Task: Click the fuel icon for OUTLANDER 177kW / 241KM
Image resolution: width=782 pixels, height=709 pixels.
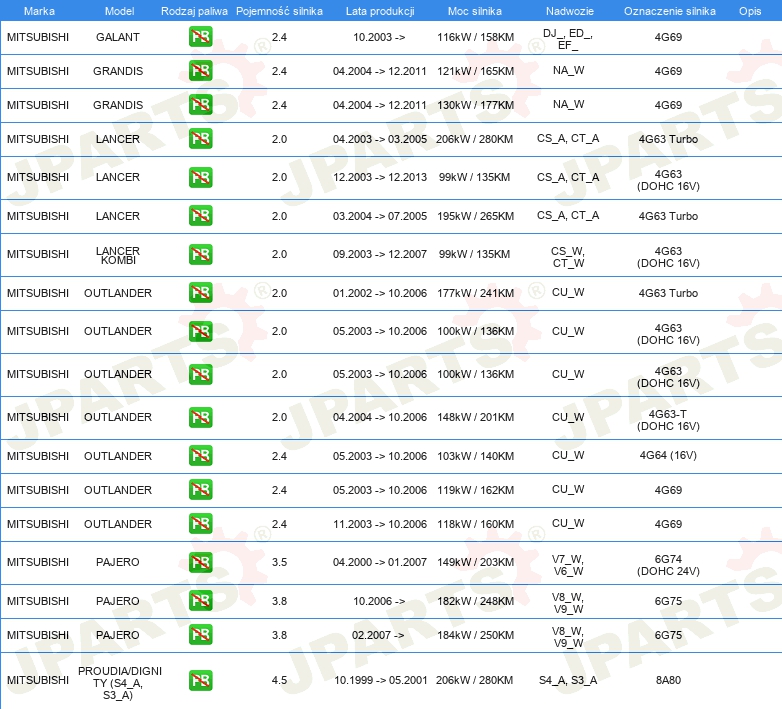Action: [200, 293]
